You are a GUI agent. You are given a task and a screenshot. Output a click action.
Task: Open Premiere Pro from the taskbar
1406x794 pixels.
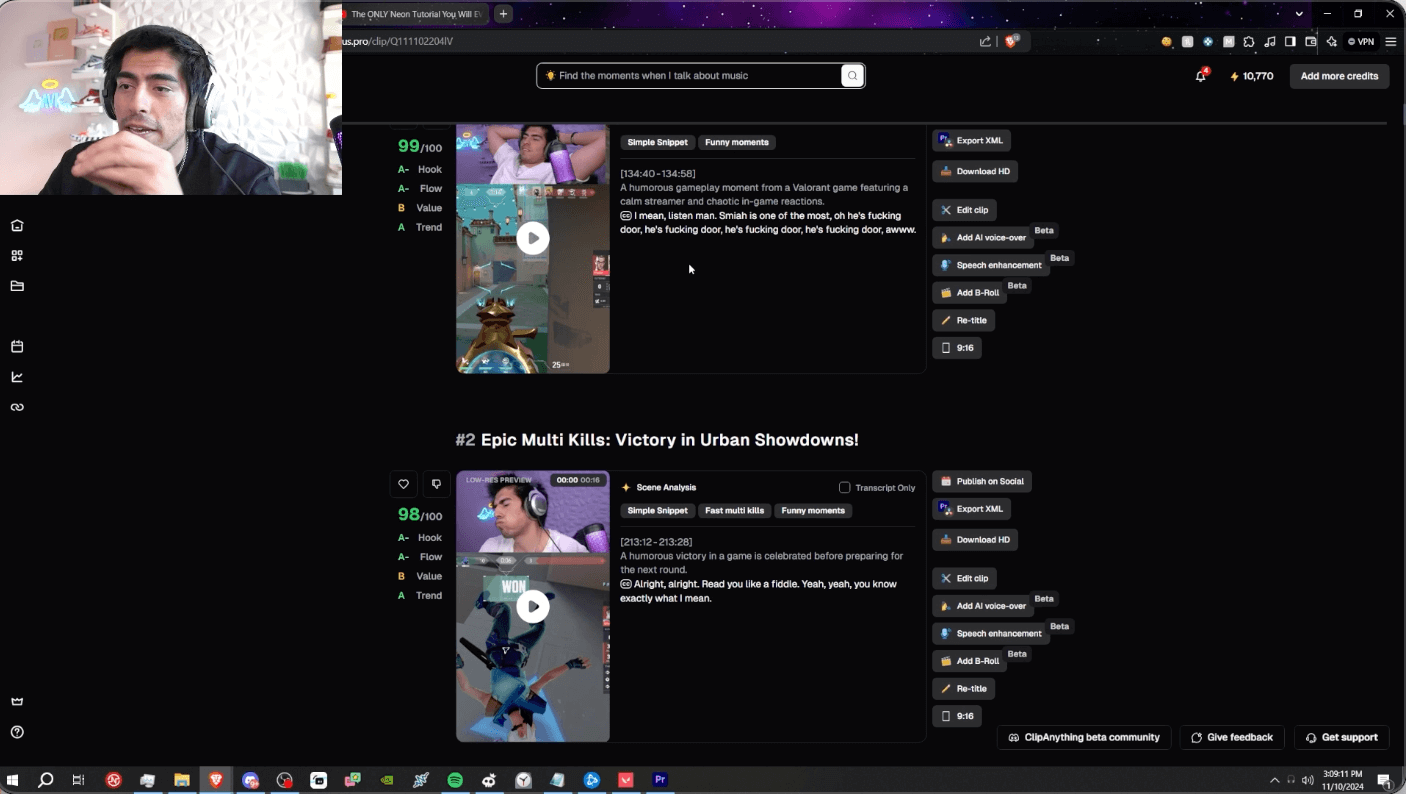(x=660, y=780)
